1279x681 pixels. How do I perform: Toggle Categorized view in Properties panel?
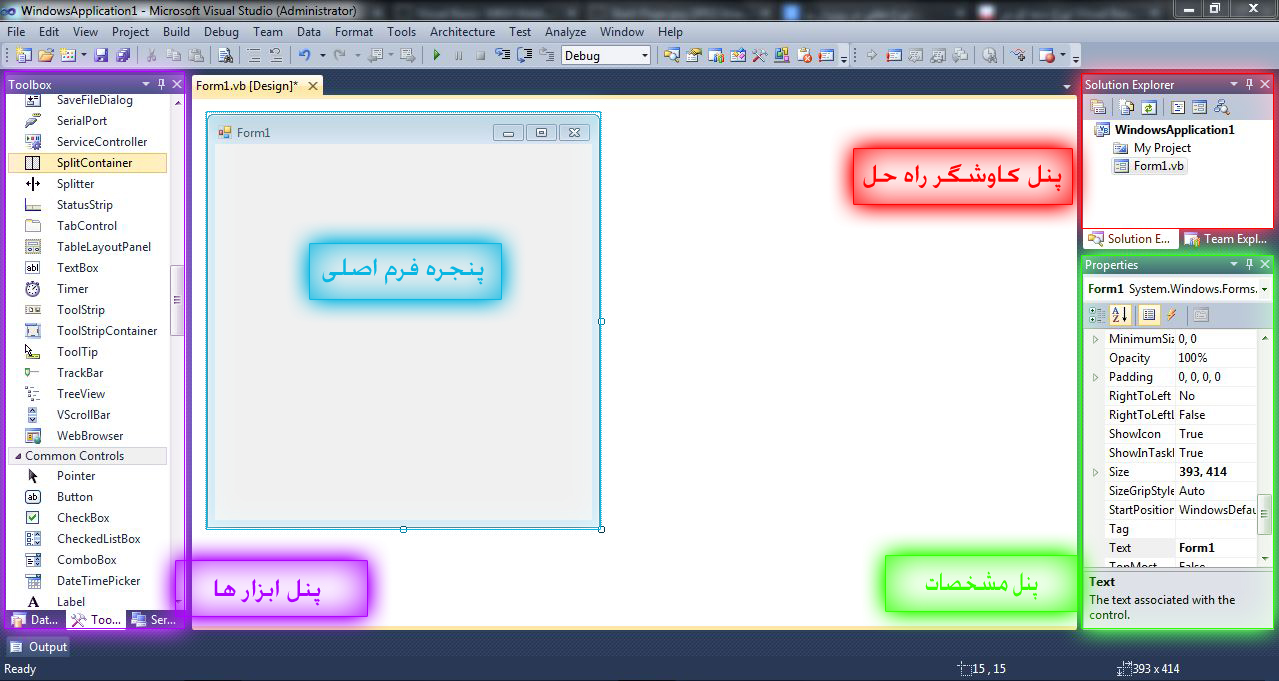(x=1097, y=315)
